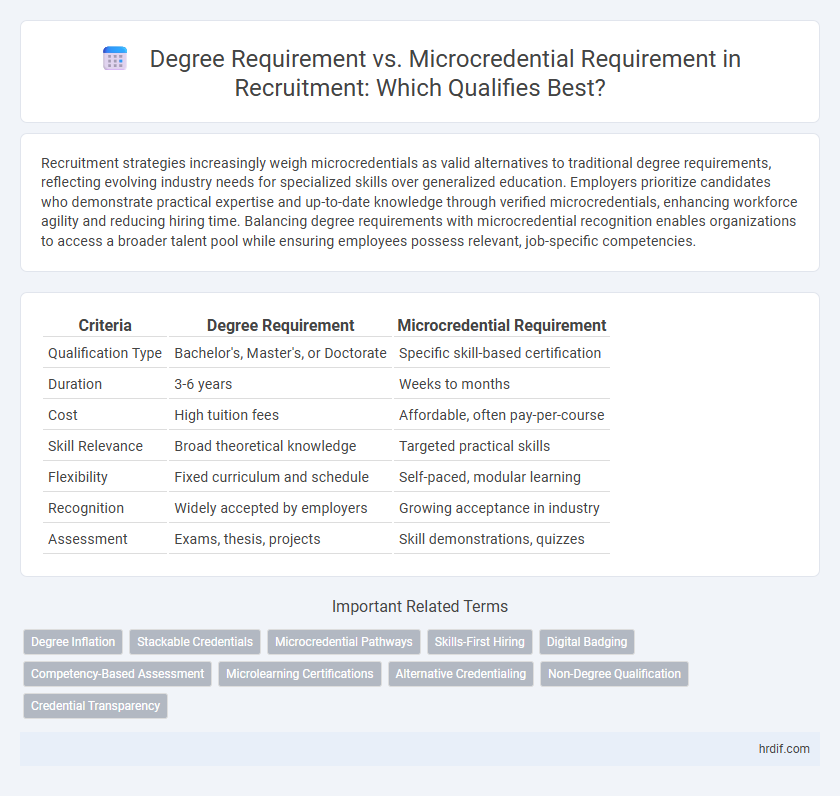Select the Microcredential Requirement column header
The width and height of the screenshot is (840, 796).
(x=502, y=325)
